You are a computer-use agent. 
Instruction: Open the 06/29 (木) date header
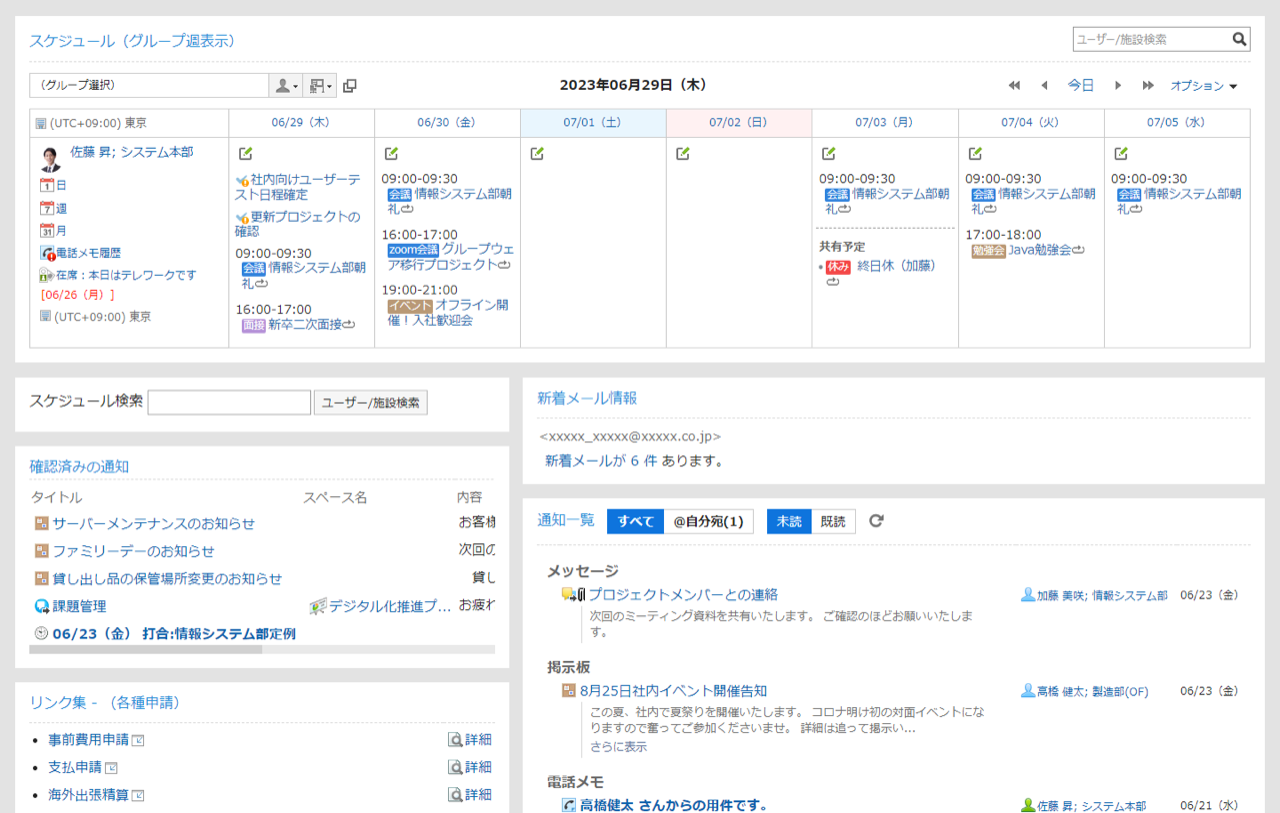[301, 123]
